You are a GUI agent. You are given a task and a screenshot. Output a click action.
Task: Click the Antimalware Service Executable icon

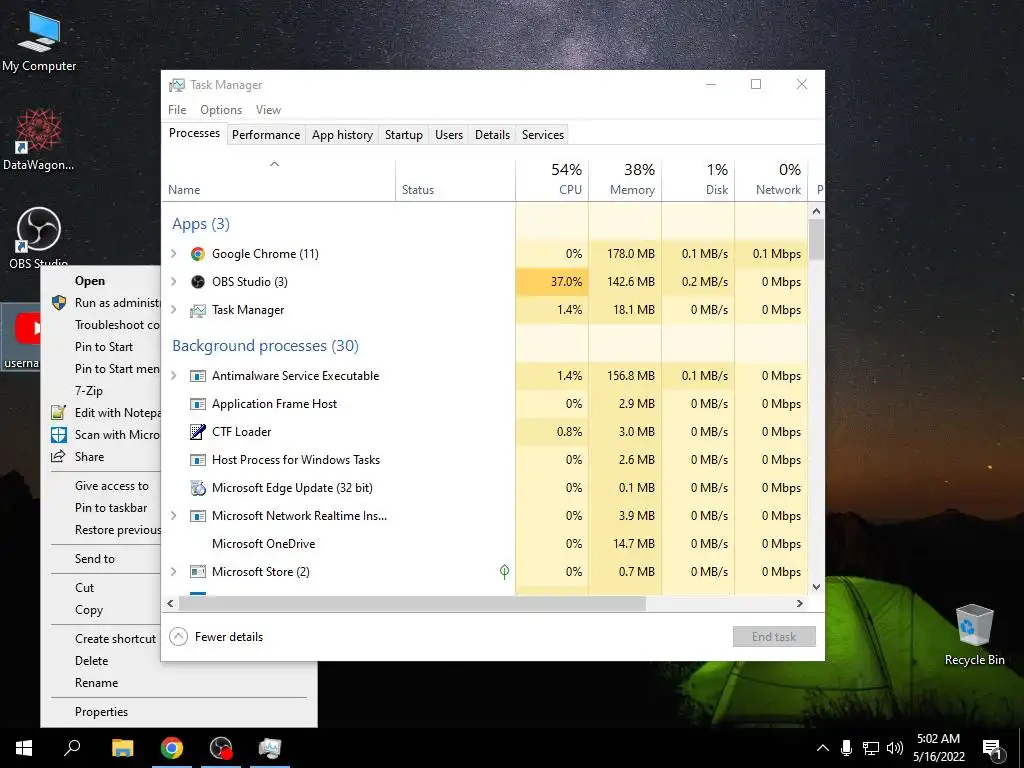point(197,376)
